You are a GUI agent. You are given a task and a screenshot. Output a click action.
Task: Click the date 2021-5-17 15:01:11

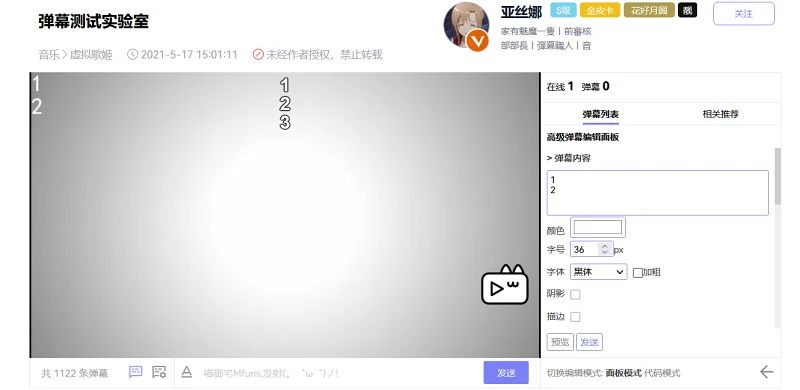point(189,55)
